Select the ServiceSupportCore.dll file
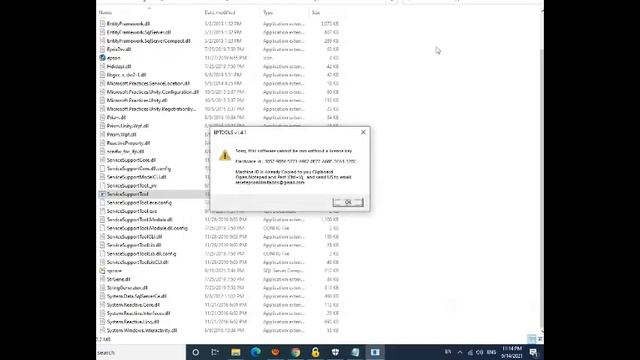This screenshot has width=640, height=360. [131, 160]
